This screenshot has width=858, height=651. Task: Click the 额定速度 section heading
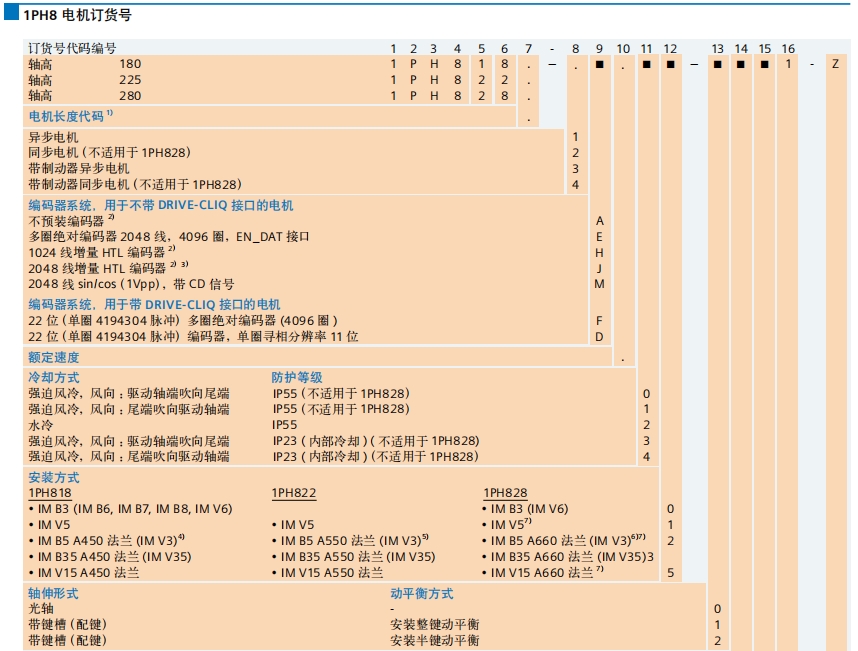tap(54, 357)
